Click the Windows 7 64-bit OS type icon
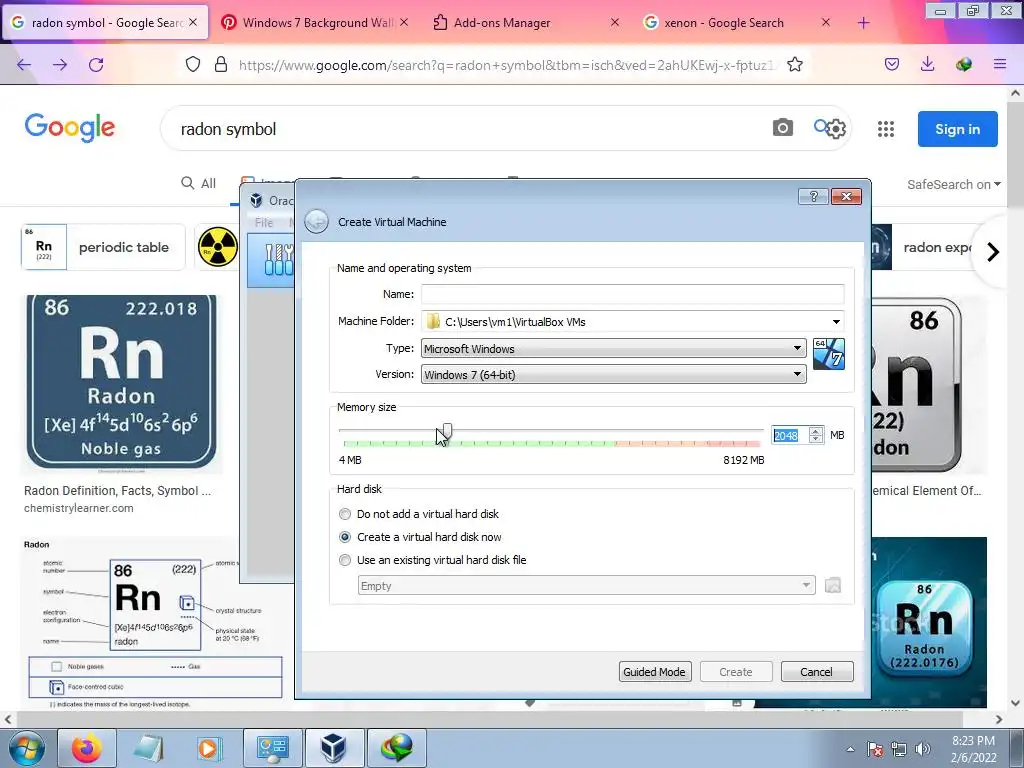The height and width of the screenshot is (768, 1024). tap(829, 354)
